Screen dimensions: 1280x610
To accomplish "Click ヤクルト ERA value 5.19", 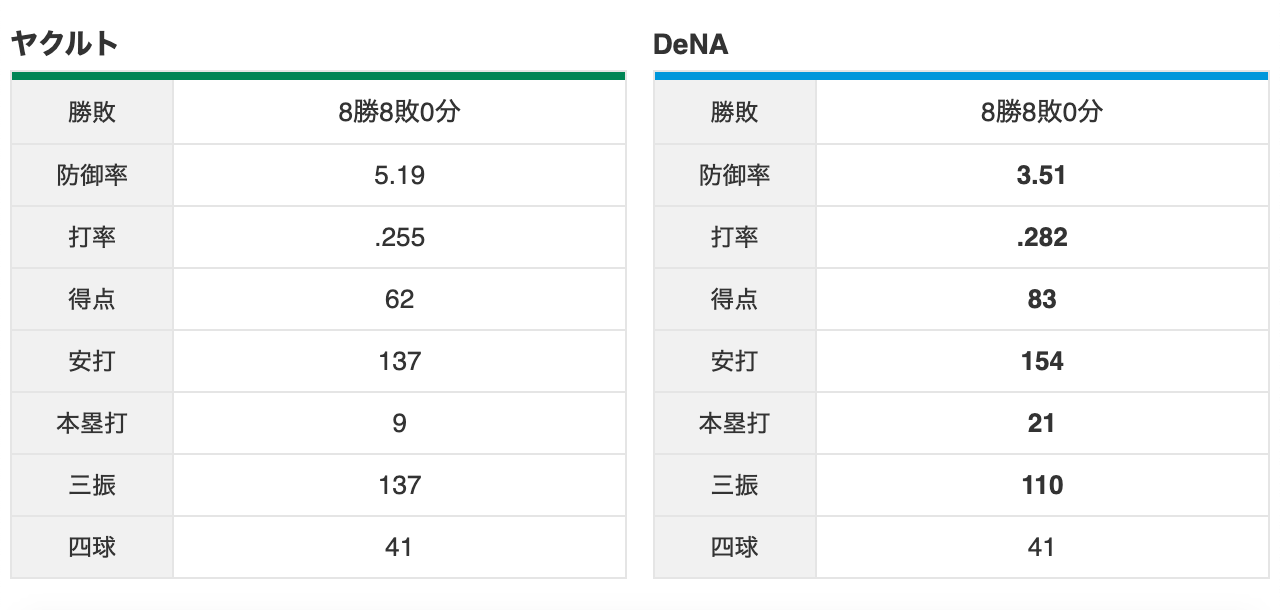I will tap(399, 175).
